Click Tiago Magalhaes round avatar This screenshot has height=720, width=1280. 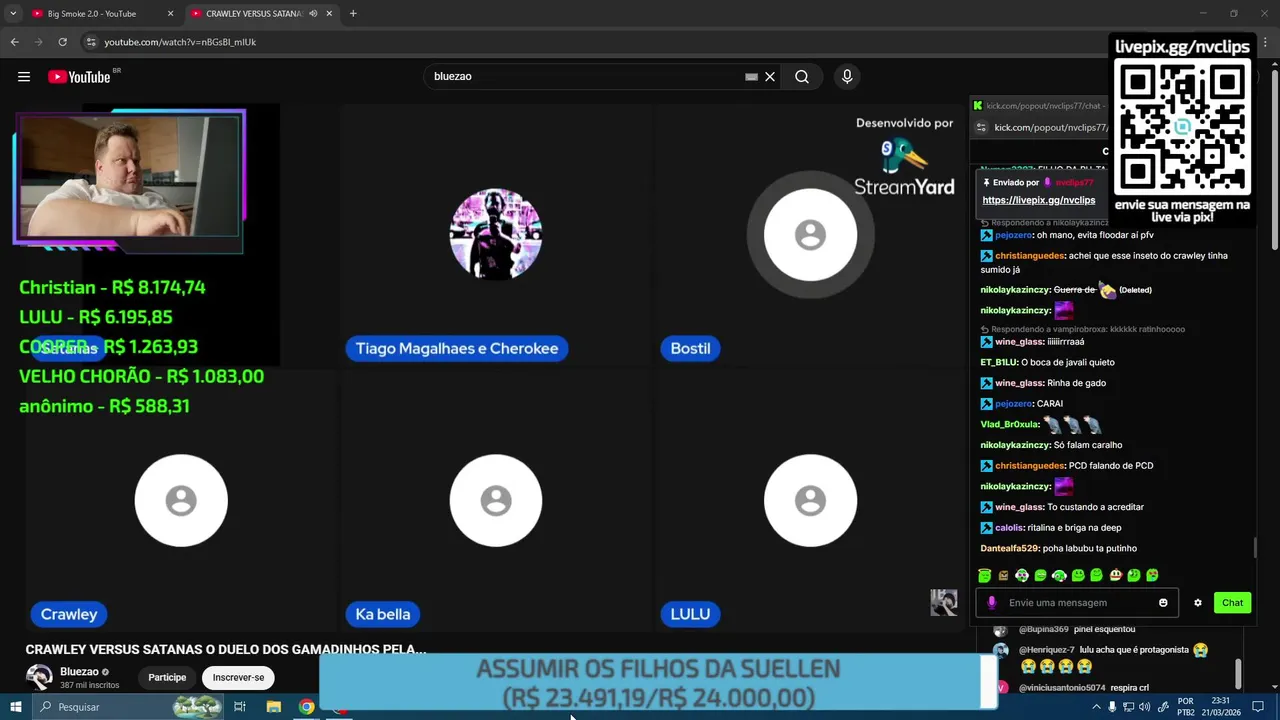click(496, 234)
